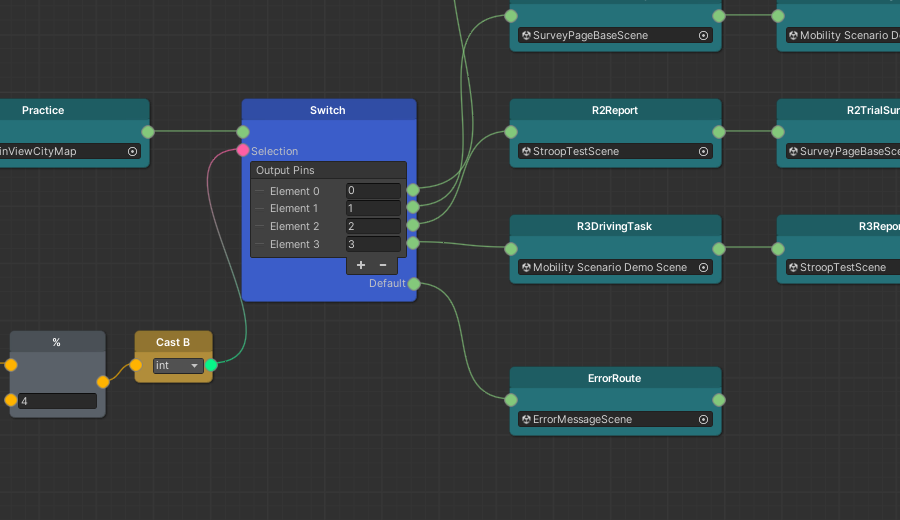Click % node upper input port
The height and width of the screenshot is (520, 900).
coord(11,365)
